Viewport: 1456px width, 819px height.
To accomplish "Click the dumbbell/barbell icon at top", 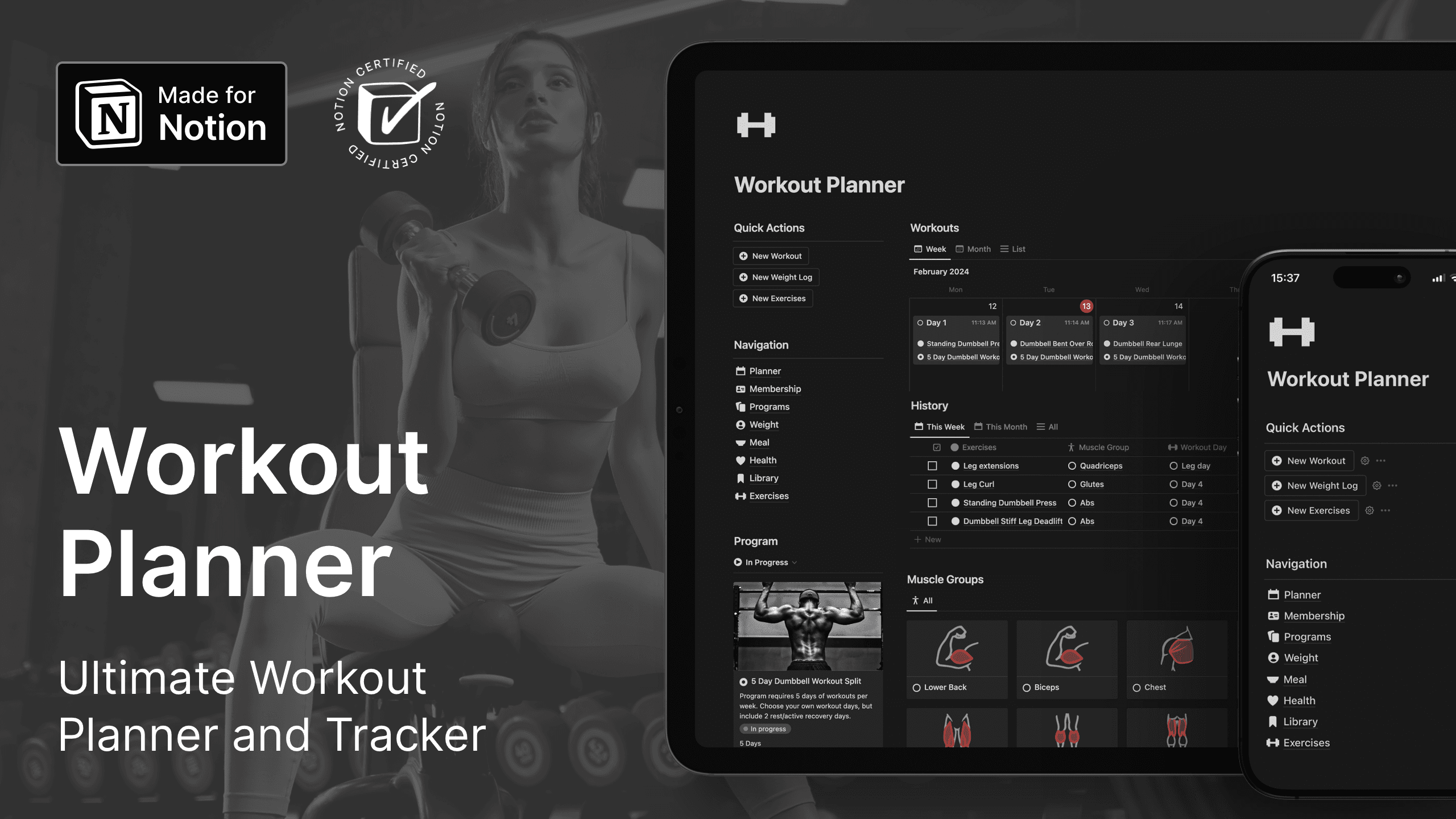I will (756, 125).
